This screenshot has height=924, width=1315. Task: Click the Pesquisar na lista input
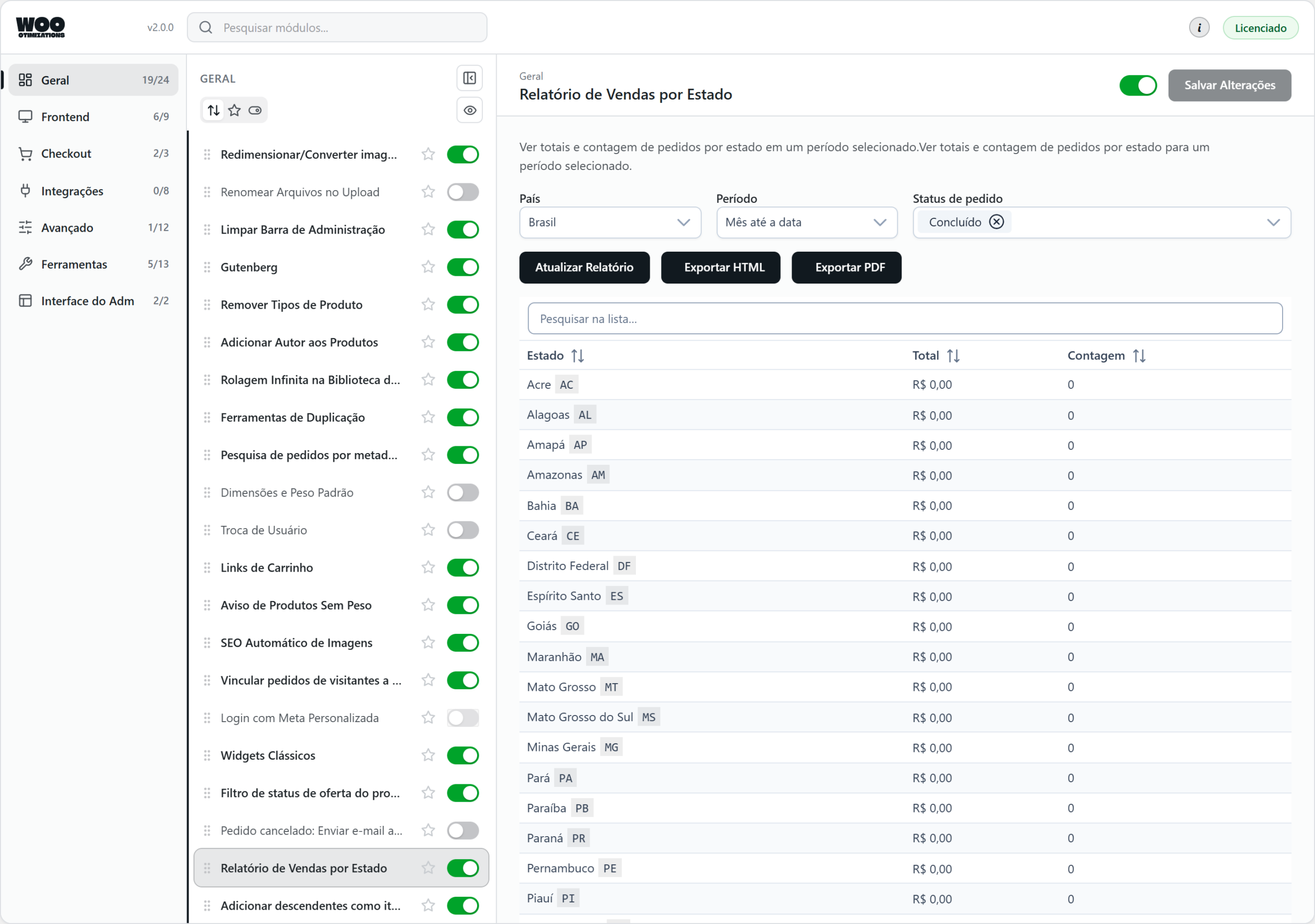tap(905, 318)
